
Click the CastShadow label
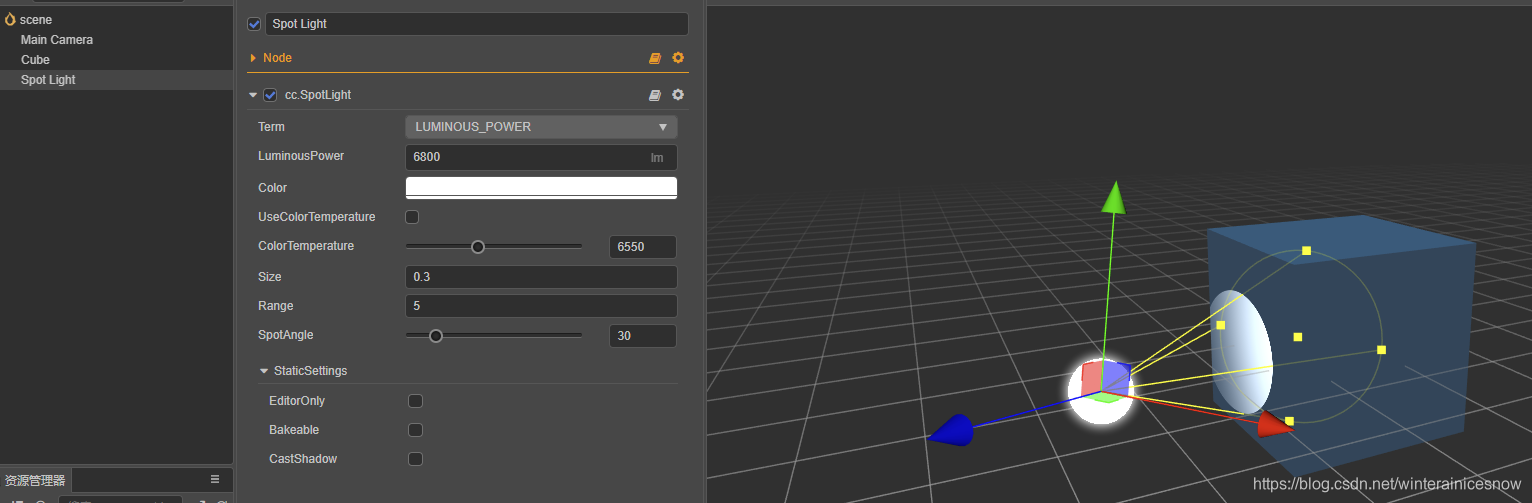tap(303, 459)
